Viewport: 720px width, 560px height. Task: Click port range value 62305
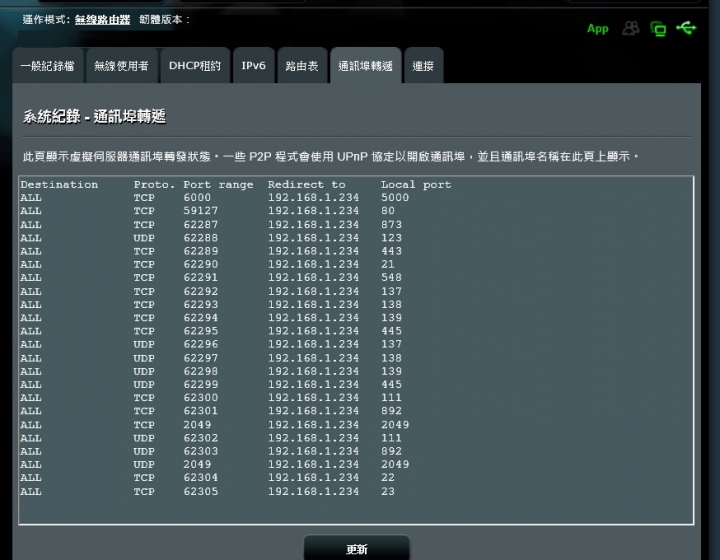pos(201,492)
